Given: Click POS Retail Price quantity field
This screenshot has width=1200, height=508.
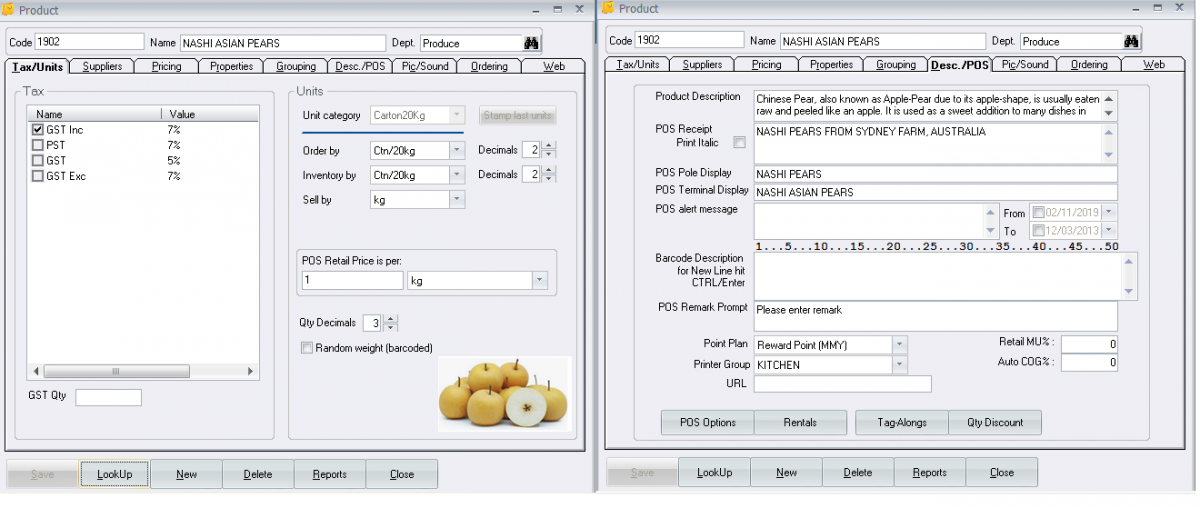Looking at the screenshot, I should [353, 281].
